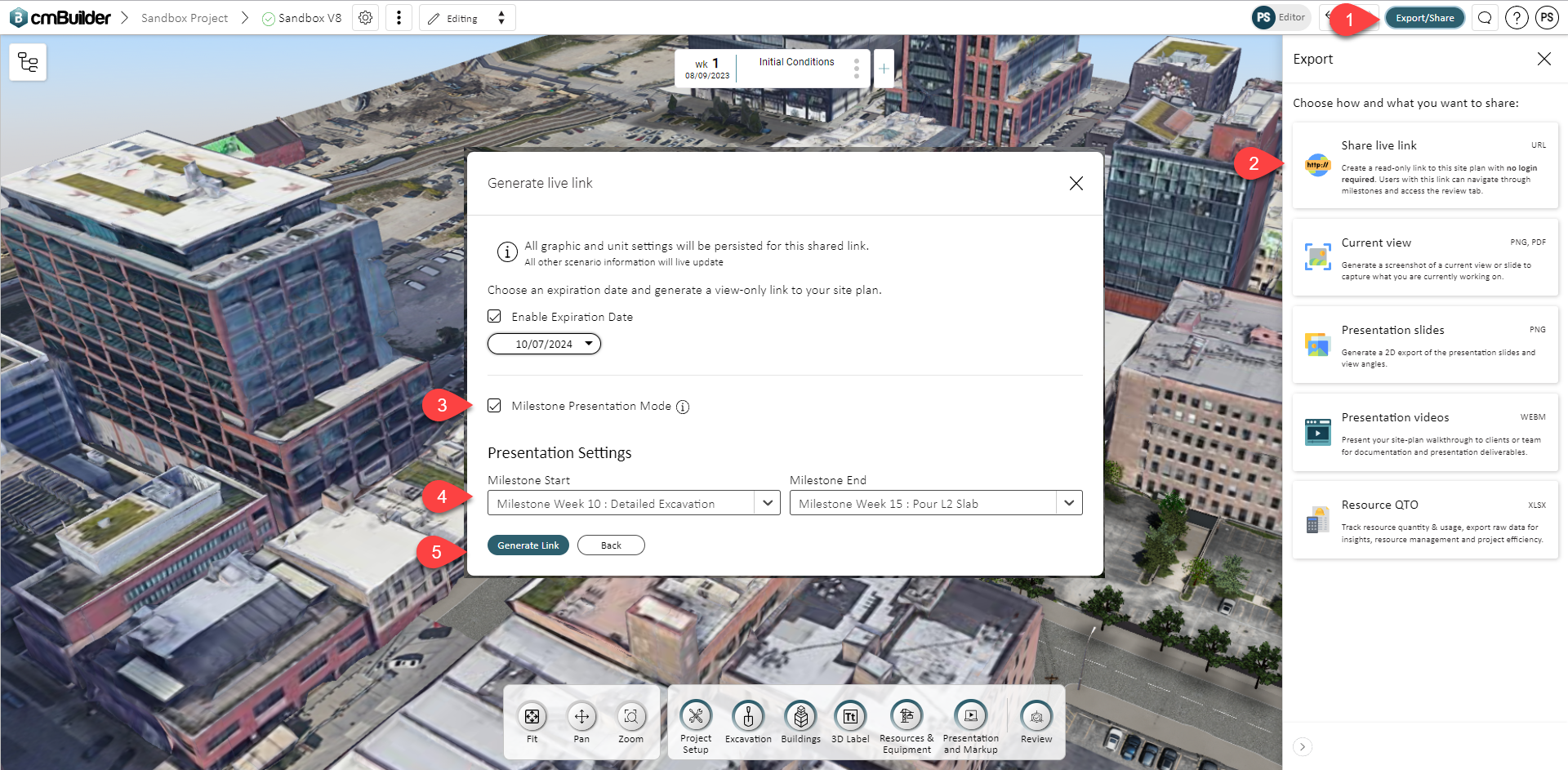The width and height of the screenshot is (1568, 770).
Task: Click the Sandbox V8 breadcrumb
Action: point(302,18)
